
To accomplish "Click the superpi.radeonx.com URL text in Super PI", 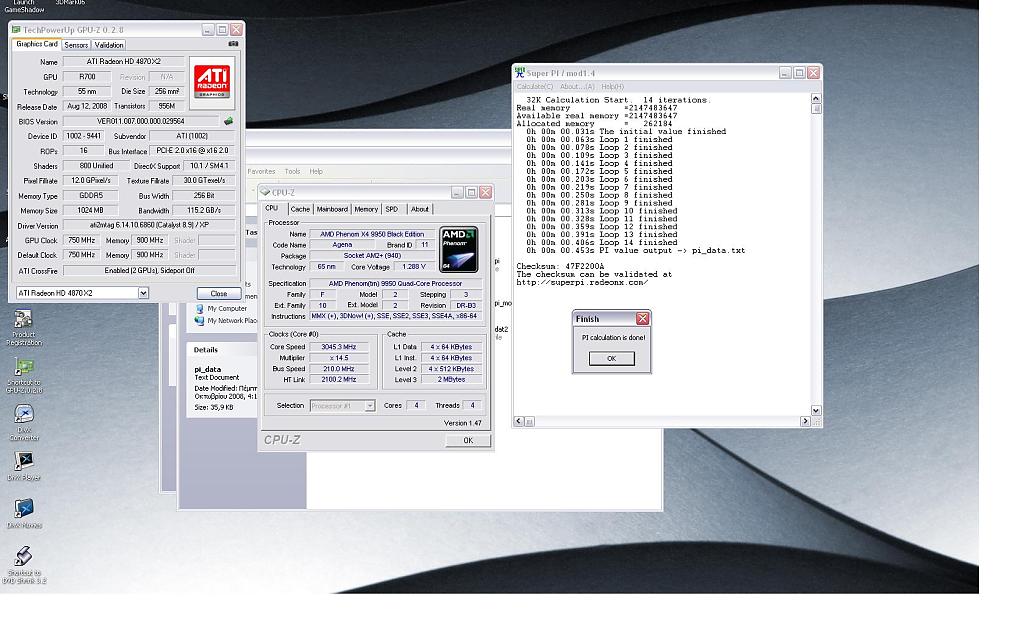I will click(x=583, y=283).
